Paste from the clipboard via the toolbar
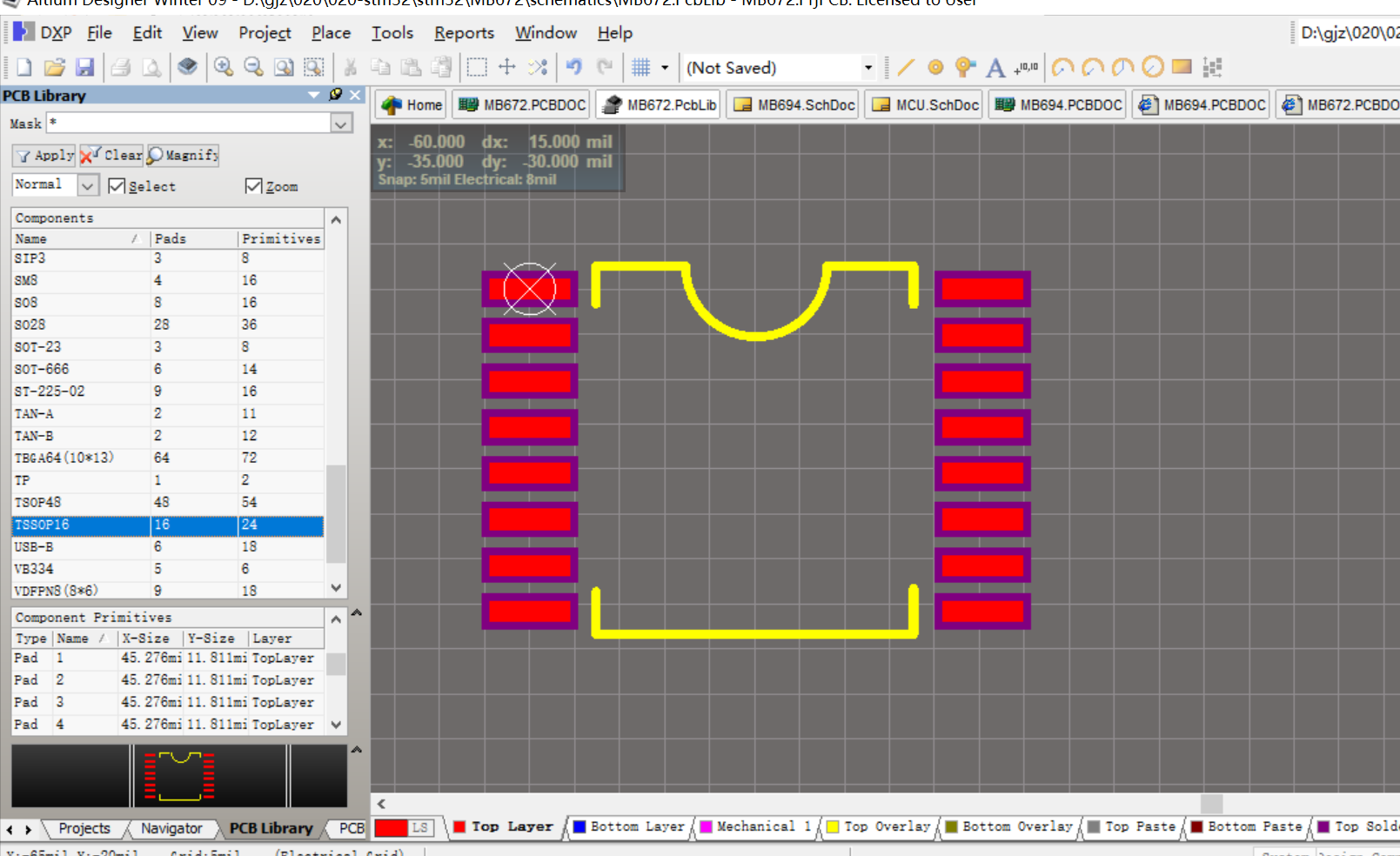This screenshot has width=1400, height=856. tap(411, 67)
